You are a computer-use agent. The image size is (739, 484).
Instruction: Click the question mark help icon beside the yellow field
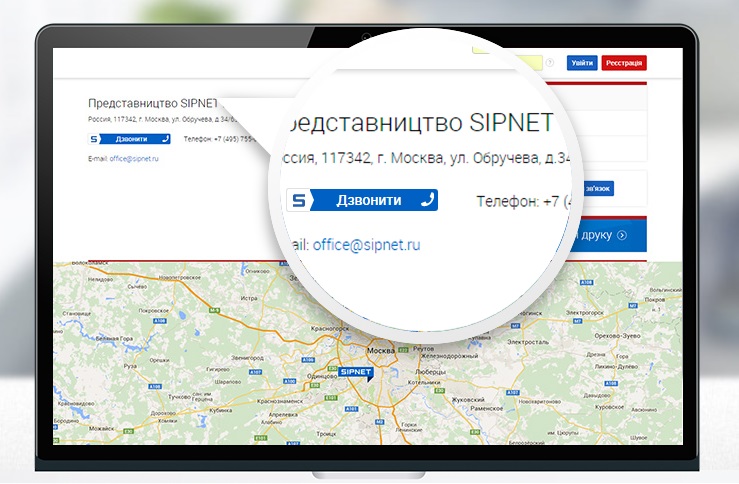[550, 63]
